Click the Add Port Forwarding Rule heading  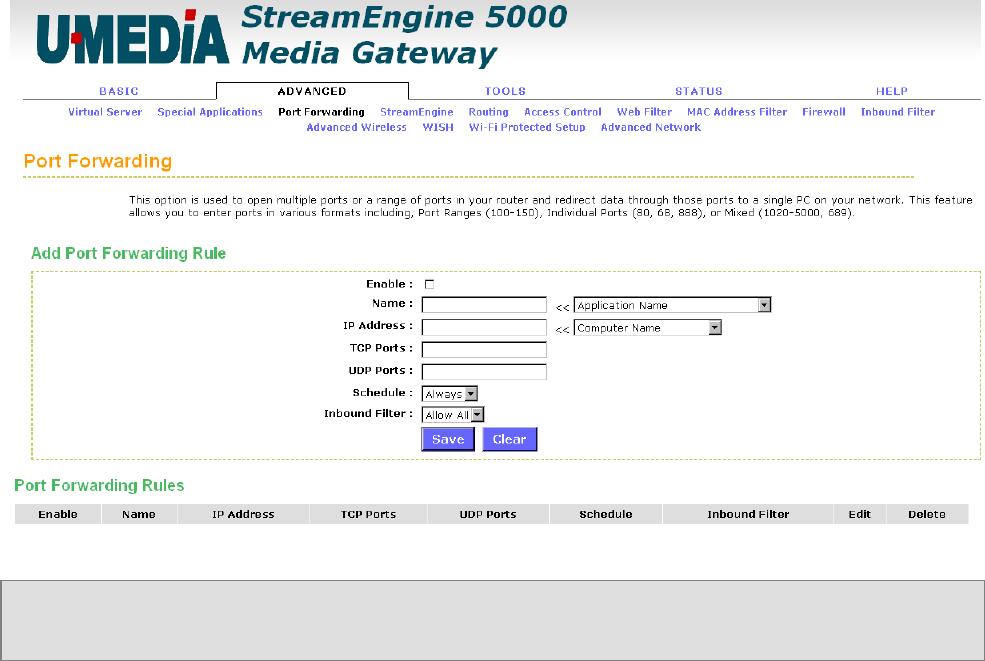point(129,253)
